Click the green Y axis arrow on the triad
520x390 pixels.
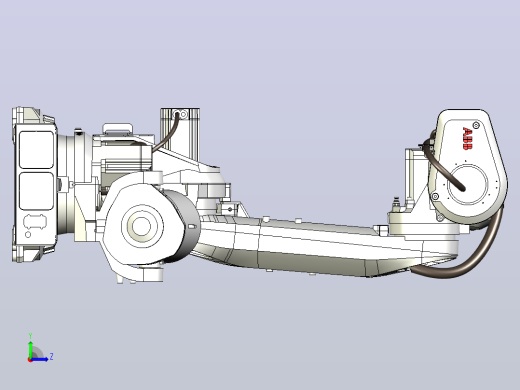coord(31,349)
